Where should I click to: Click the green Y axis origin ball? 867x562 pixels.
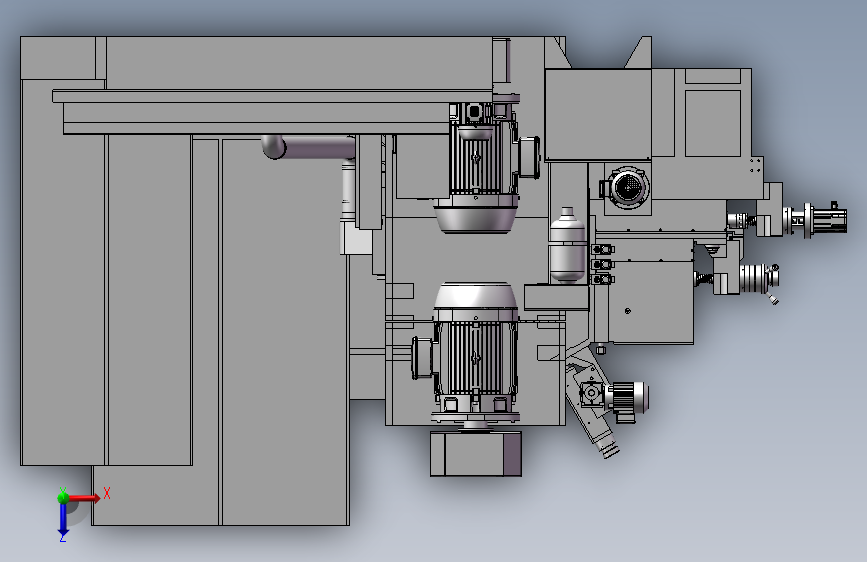[63, 497]
